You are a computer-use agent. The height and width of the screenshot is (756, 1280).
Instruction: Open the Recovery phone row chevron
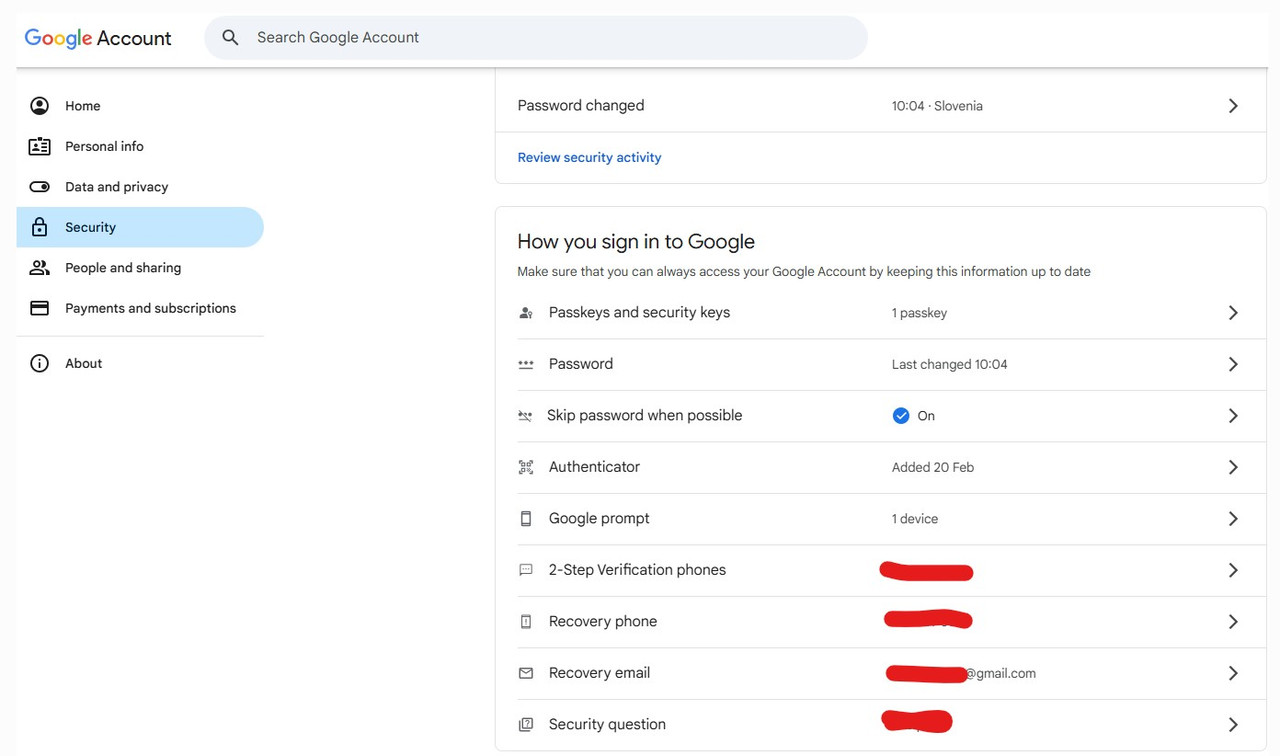coord(1233,622)
